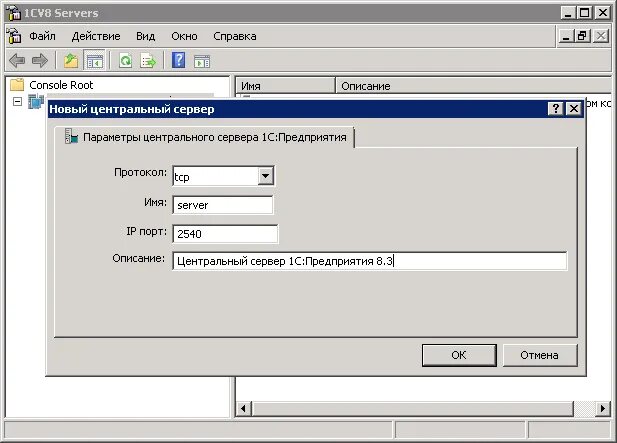Click the Export List toolbar icon
617x443 pixels.
pos(148,61)
